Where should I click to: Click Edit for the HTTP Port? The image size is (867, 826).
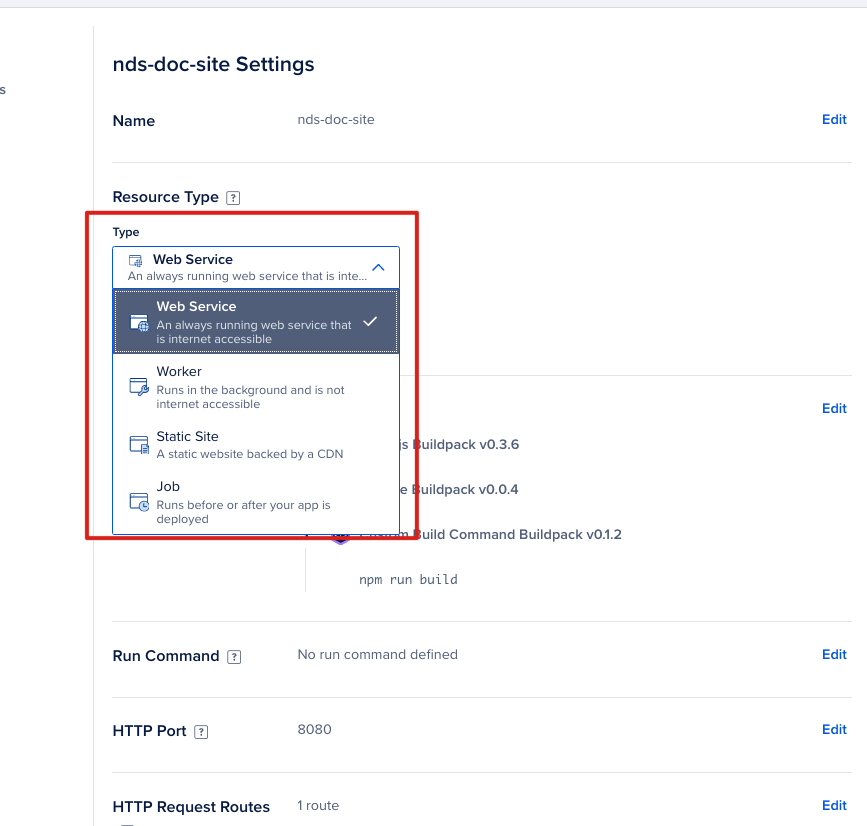click(834, 730)
